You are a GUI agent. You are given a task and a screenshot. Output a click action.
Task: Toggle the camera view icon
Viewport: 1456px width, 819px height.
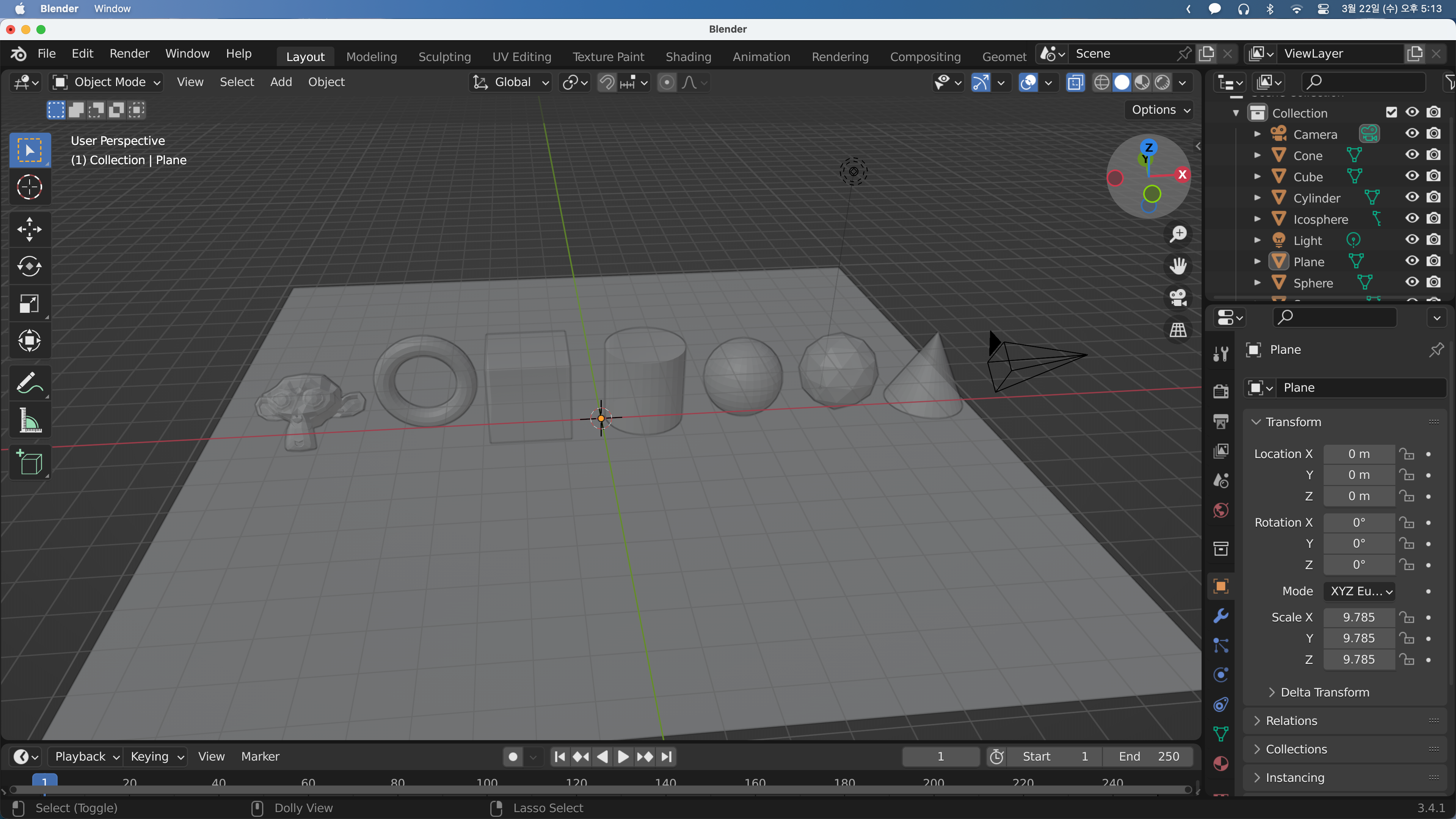pos(1178,297)
